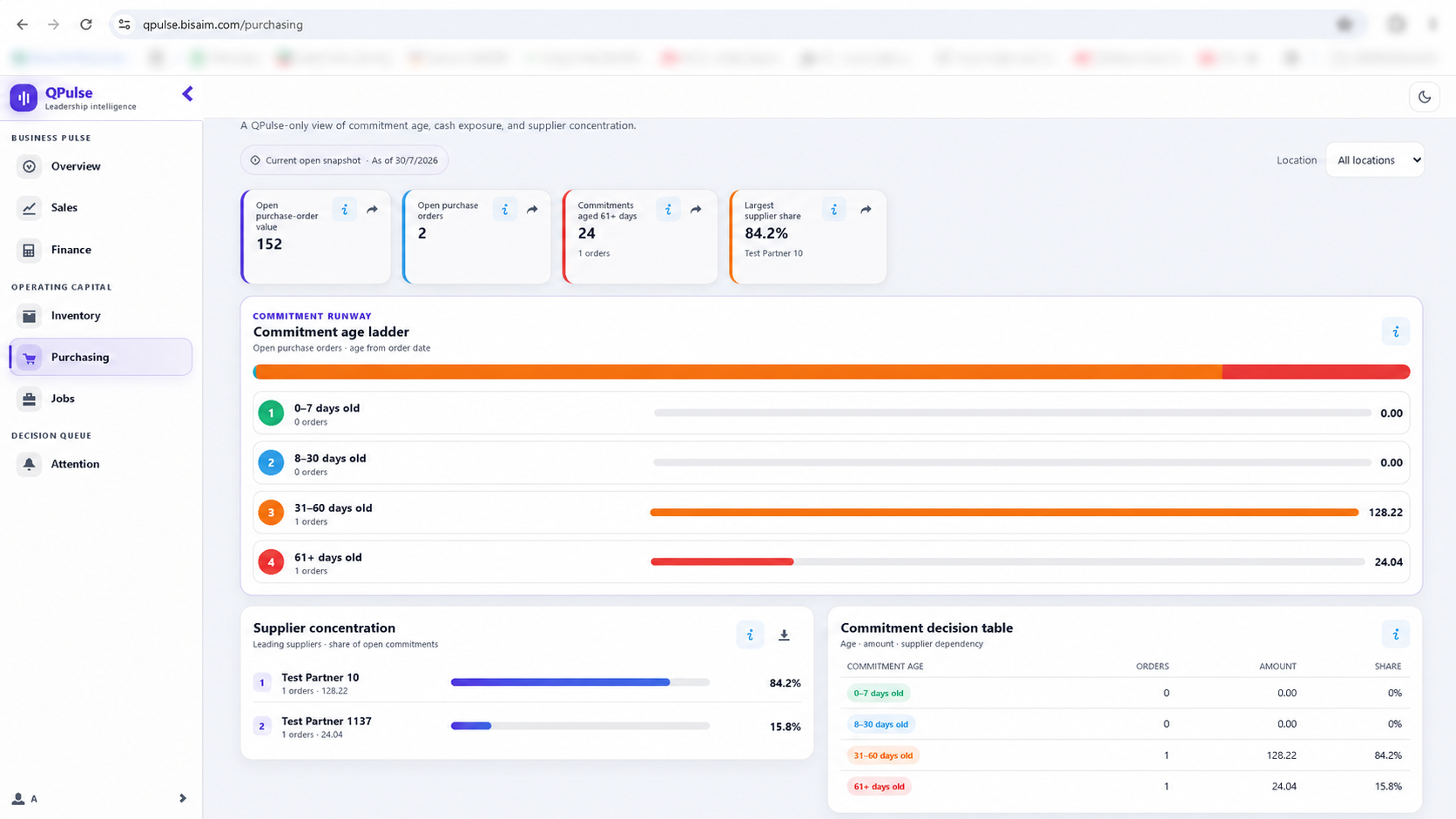This screenshot has width=1456, height=819.
Task: Open info for Commitment age ladder
Action: click(x=1395, y=332)
